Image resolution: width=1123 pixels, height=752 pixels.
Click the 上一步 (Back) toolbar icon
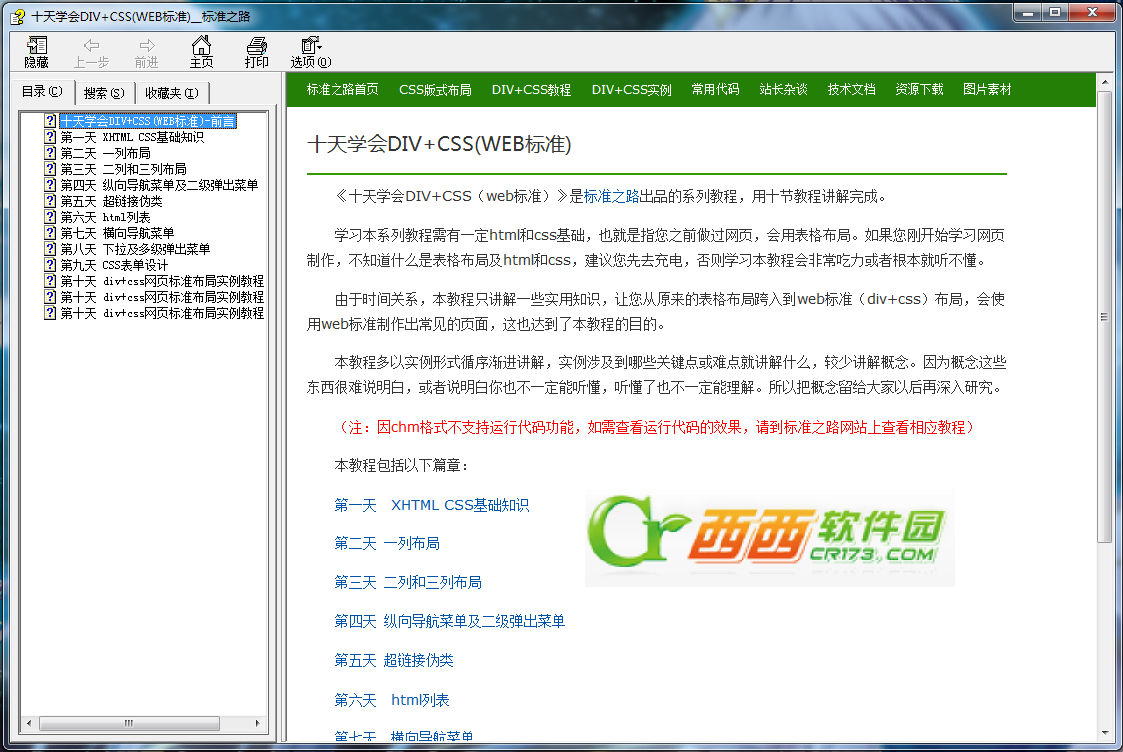90,50
